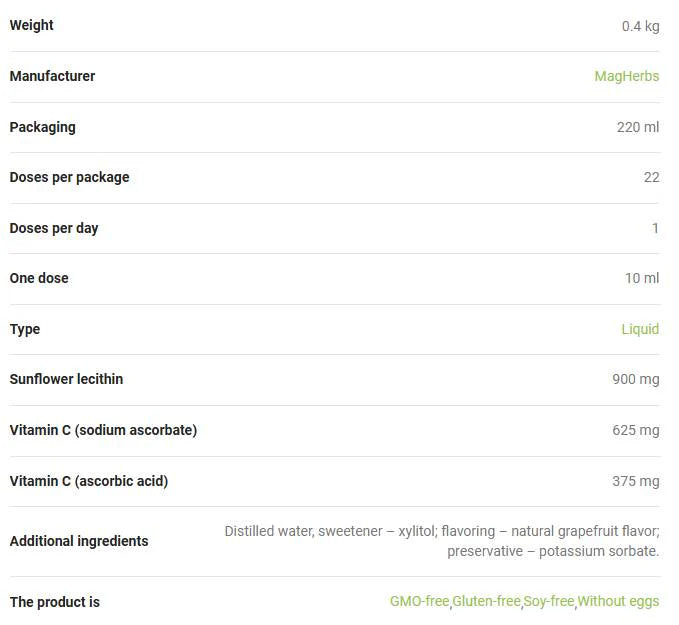The width and height of the screenshot is (679, 625).
Task: Click the Packaging 220 ml value
Action: click(x=637, y=127)
